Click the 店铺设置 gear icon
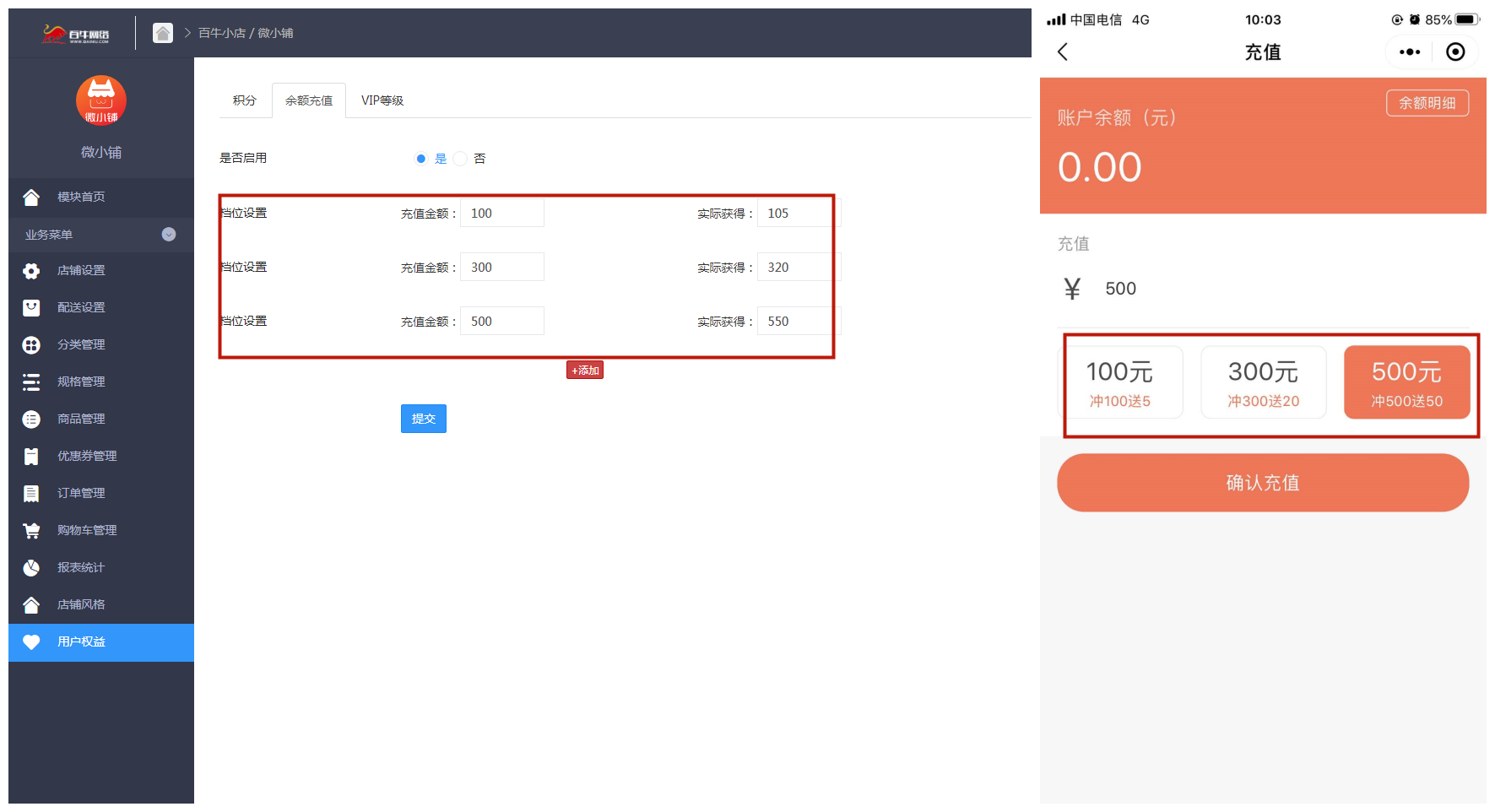The height and width of the screenshot is (812, 1495). (x=31, y=271)
